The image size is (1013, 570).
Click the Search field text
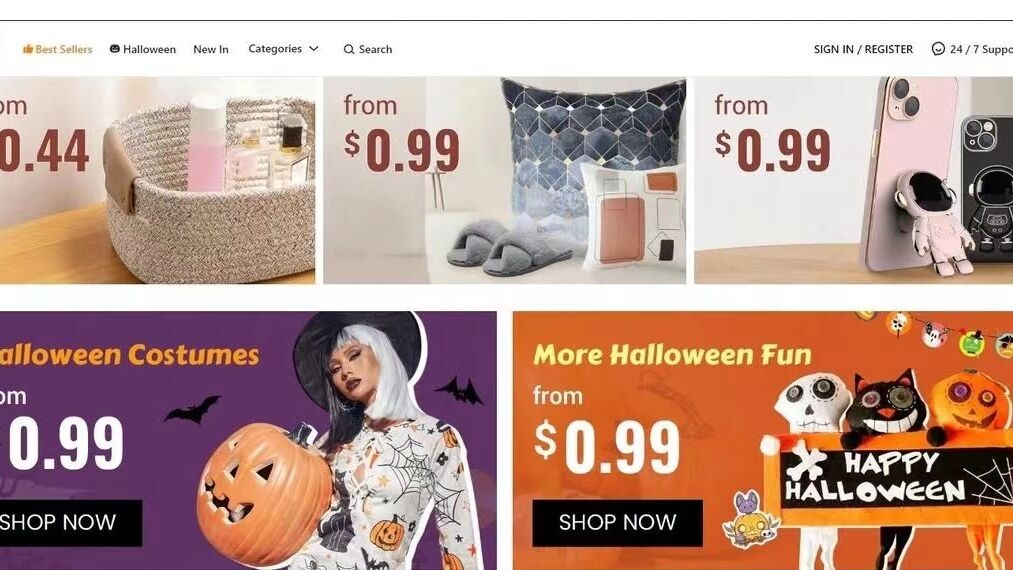click(375, 49)
